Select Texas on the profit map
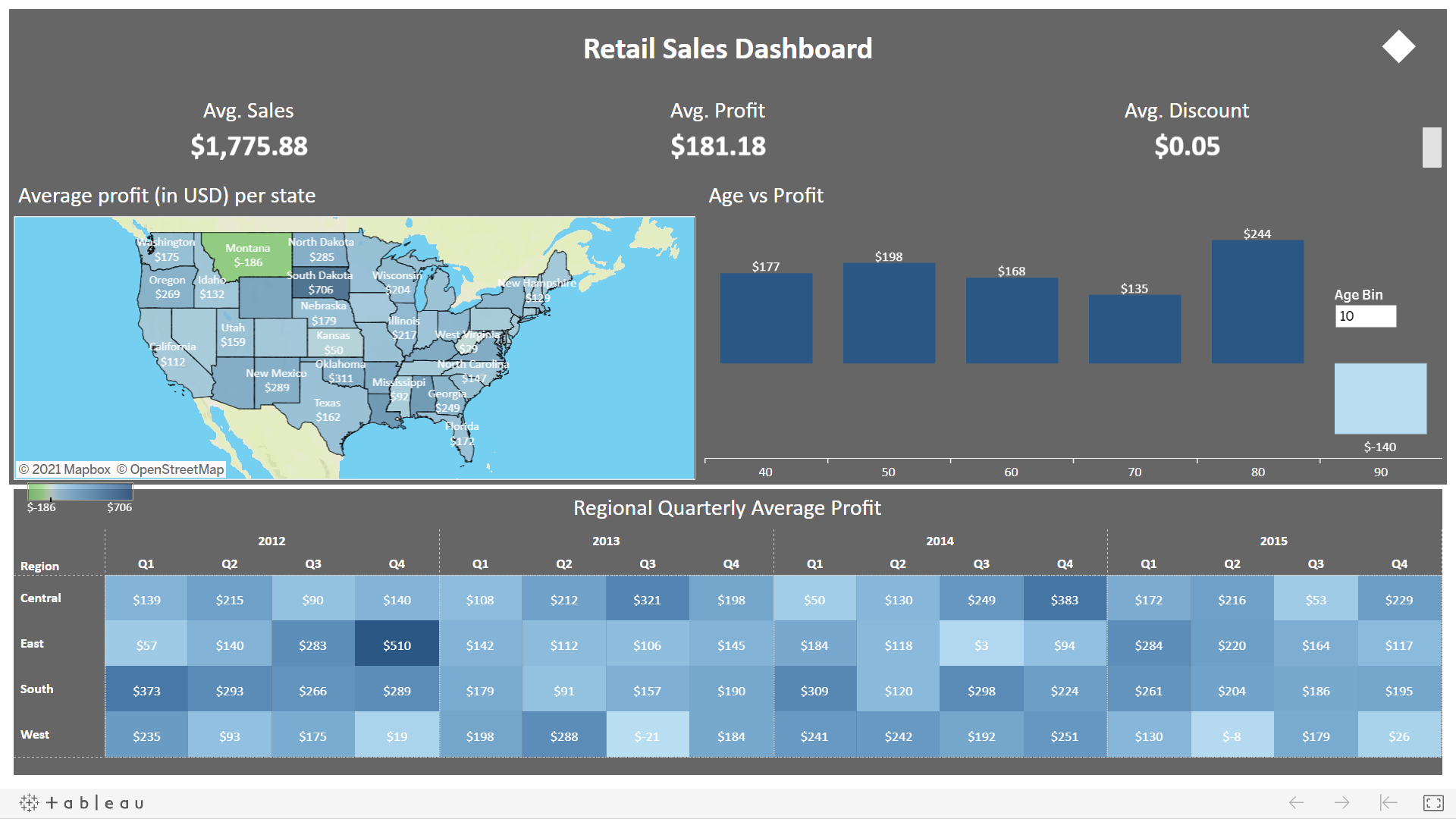The height and width of the screenshot is (819, 1456). 327,409
